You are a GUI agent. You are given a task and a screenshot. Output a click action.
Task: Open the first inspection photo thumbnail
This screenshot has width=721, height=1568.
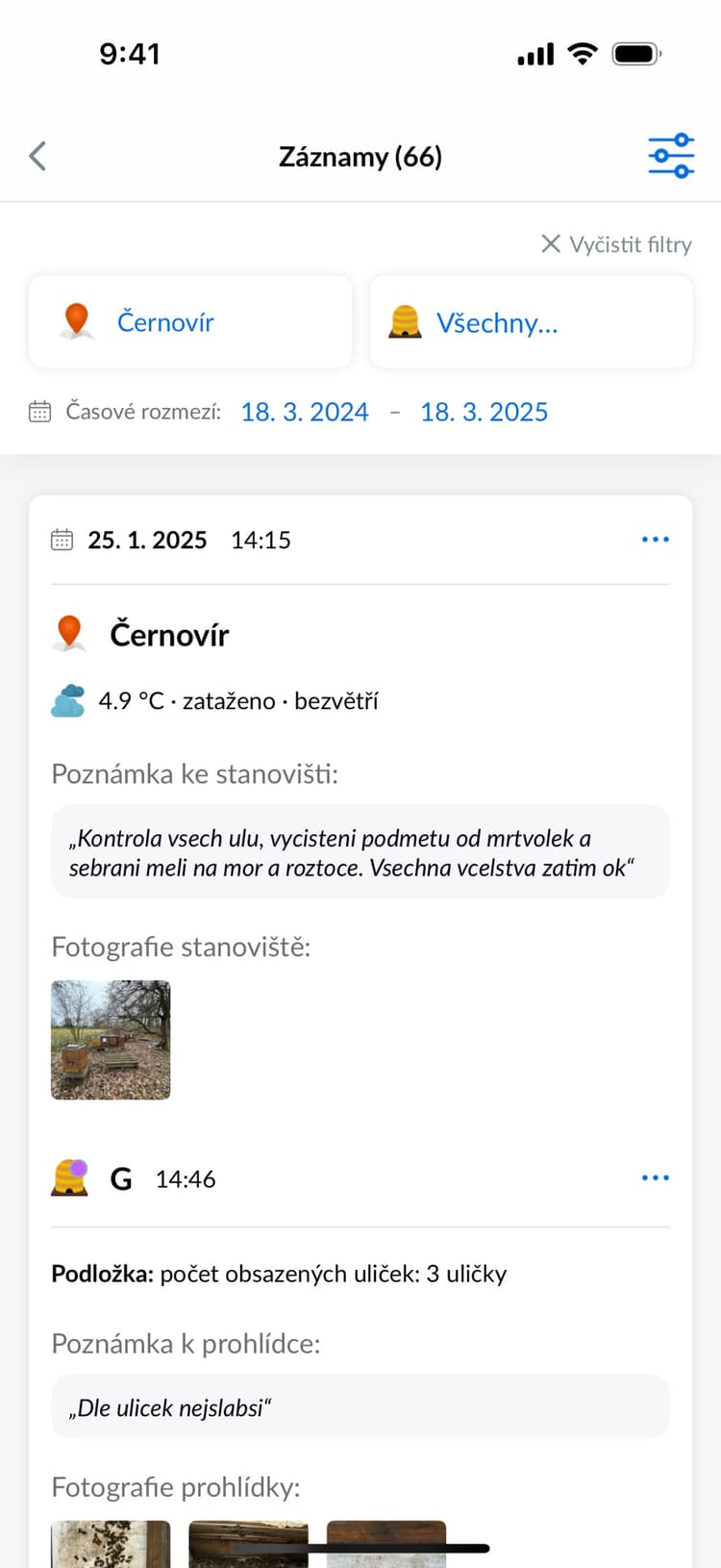(111, 1542)
